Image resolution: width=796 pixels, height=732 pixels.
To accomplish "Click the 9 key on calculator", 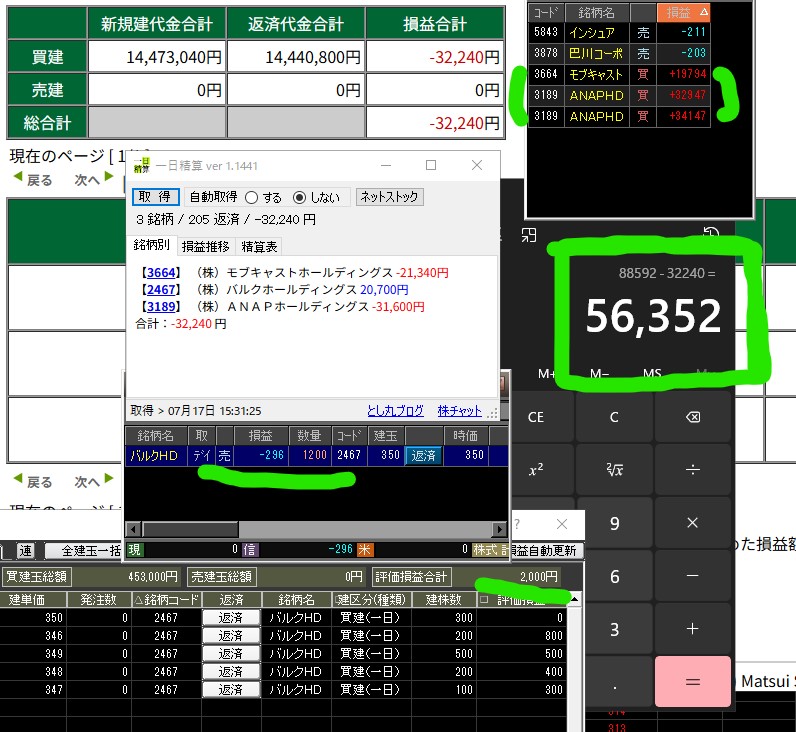I will (614, 523).
